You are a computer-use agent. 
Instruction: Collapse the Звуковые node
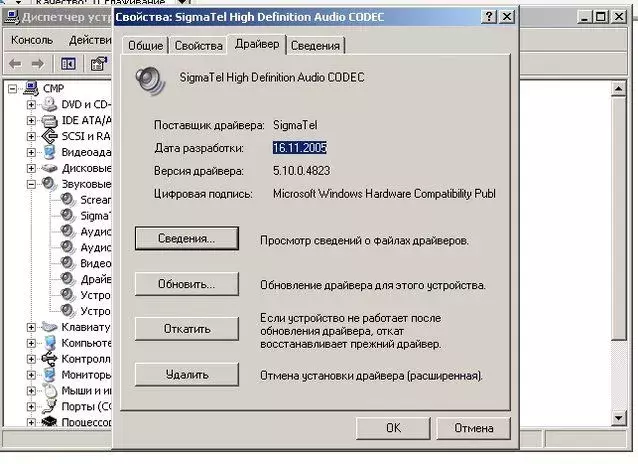(31, 184)
